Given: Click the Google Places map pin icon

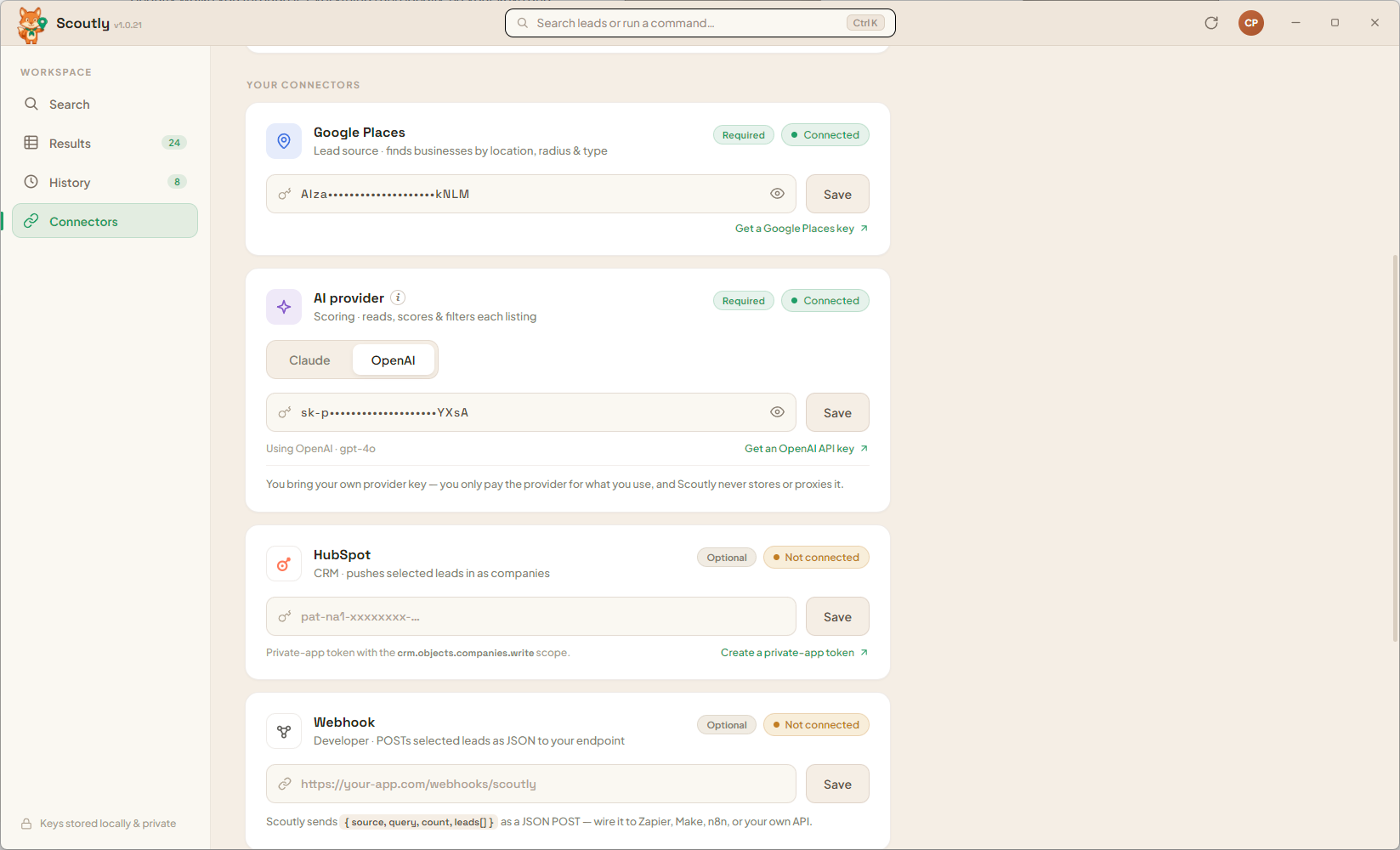Looking at the screenshot, I should [284, 141].
